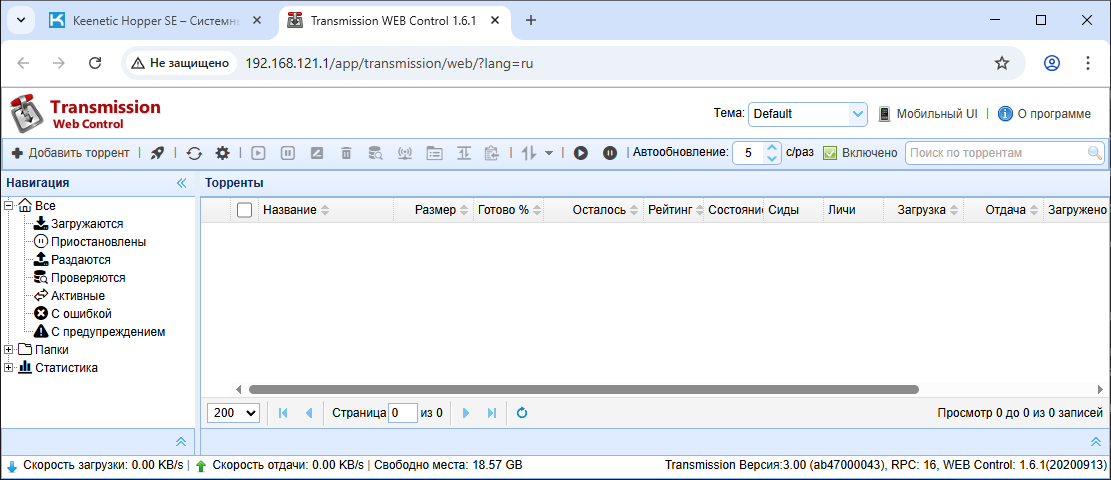Sort torrents by Название column header
This screenshot has width=1111, height=480.
point(289,210)
